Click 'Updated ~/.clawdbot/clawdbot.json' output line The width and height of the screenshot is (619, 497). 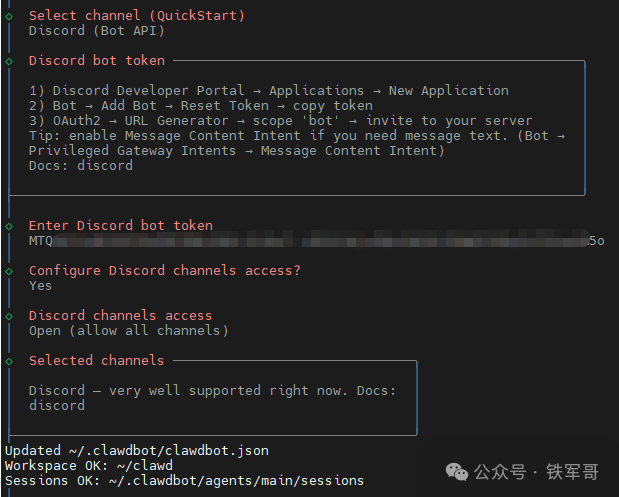click(x=137, y=451)
